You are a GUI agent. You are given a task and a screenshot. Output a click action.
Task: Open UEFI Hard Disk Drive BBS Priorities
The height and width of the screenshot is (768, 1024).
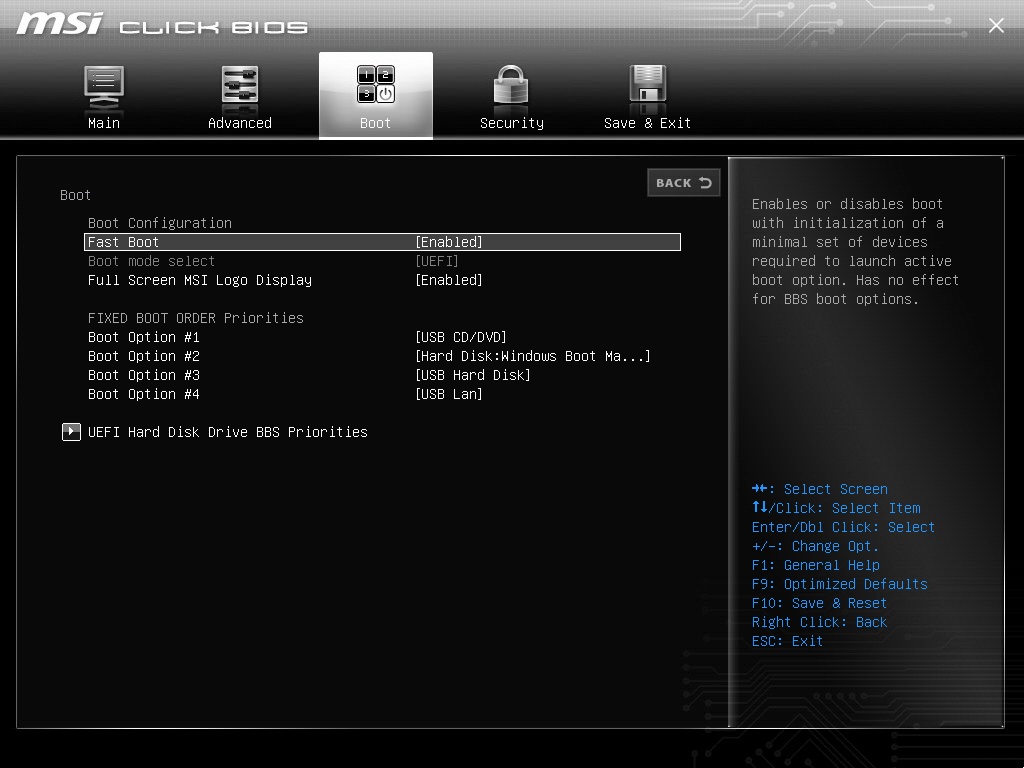[228, 432]
